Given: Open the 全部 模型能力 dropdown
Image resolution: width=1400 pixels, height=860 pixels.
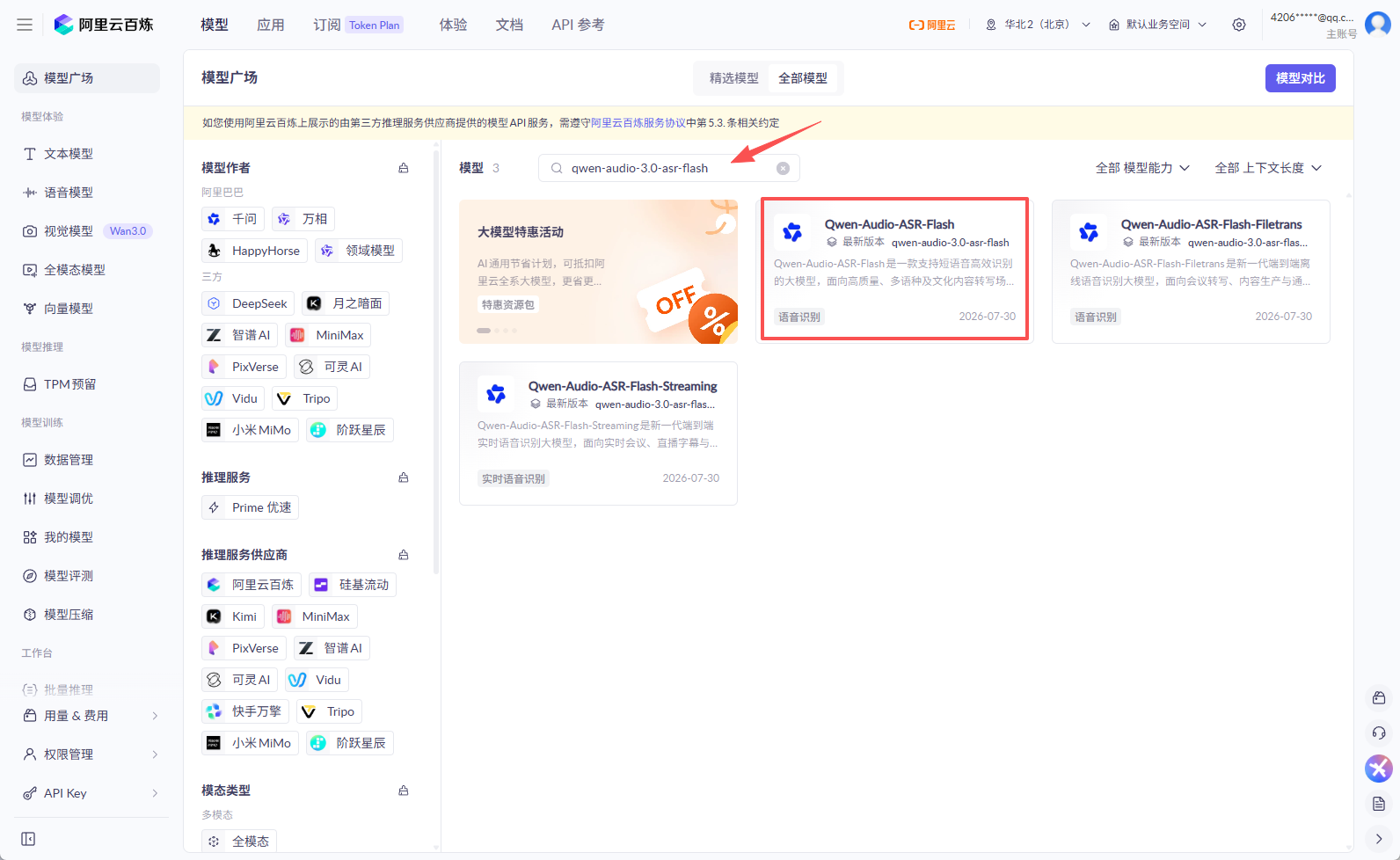Looking at the screenshot, I should (1142, 168).
